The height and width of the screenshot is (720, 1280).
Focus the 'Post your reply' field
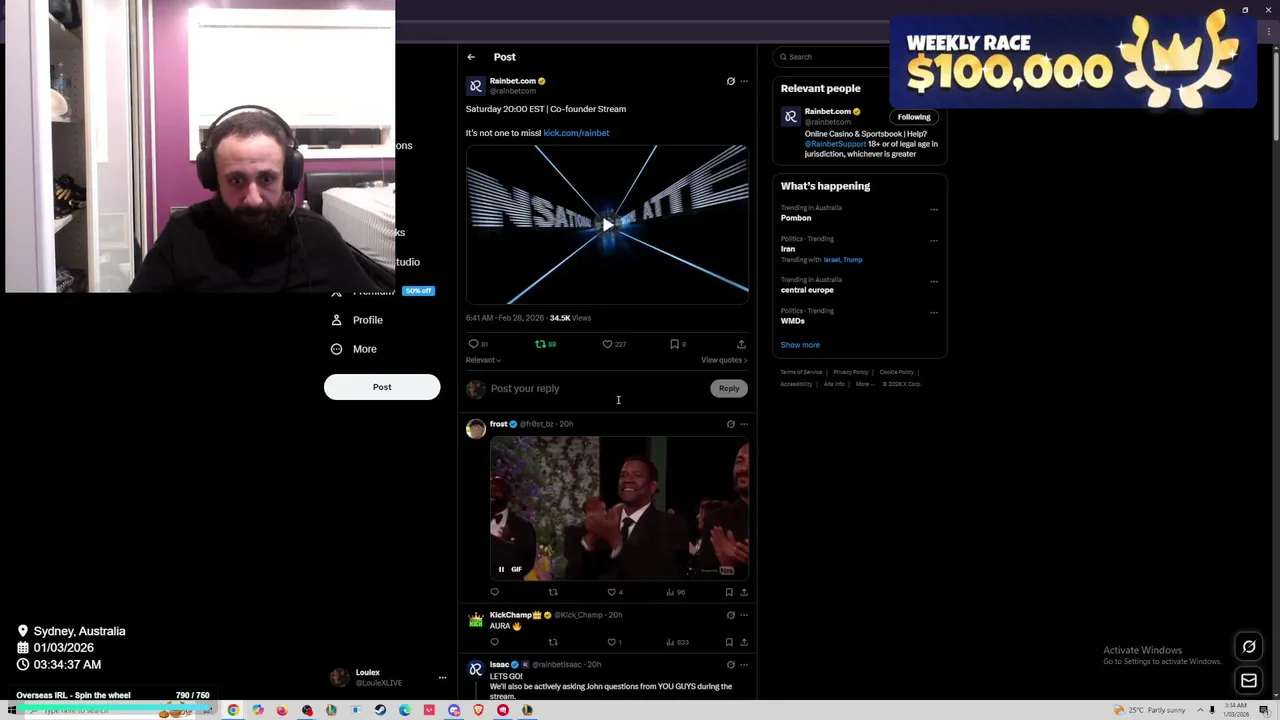(x=597, y=388)
